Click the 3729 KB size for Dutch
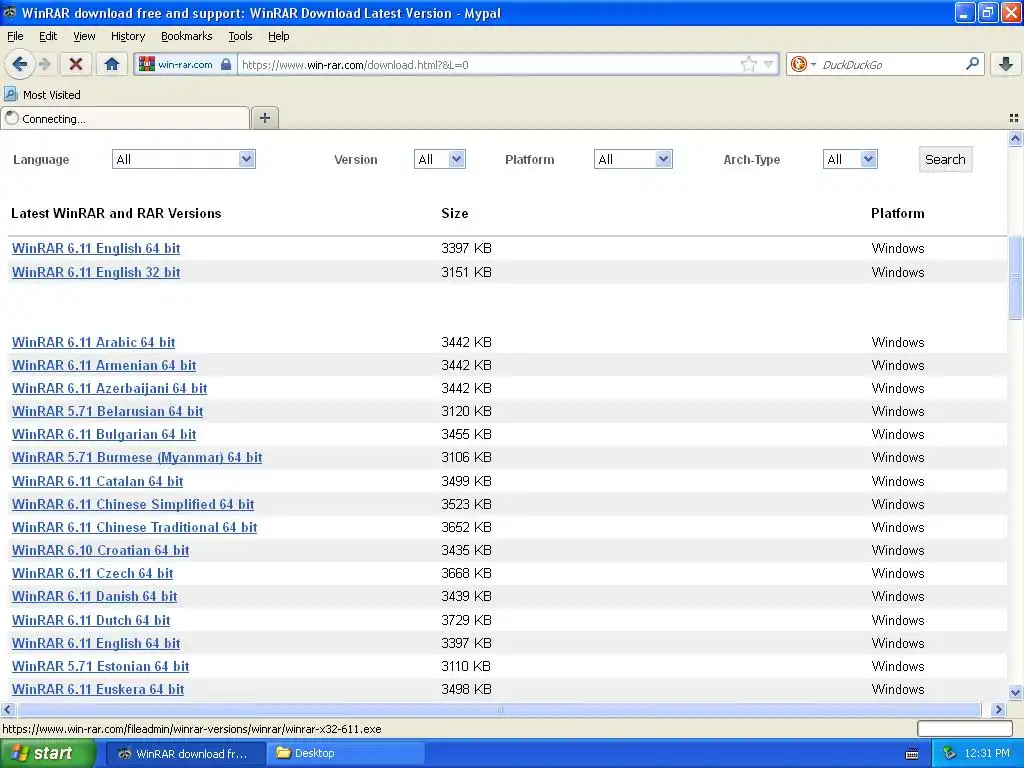Image resolution: width=1024 pixels, height=768 pixels. (466, 620)
